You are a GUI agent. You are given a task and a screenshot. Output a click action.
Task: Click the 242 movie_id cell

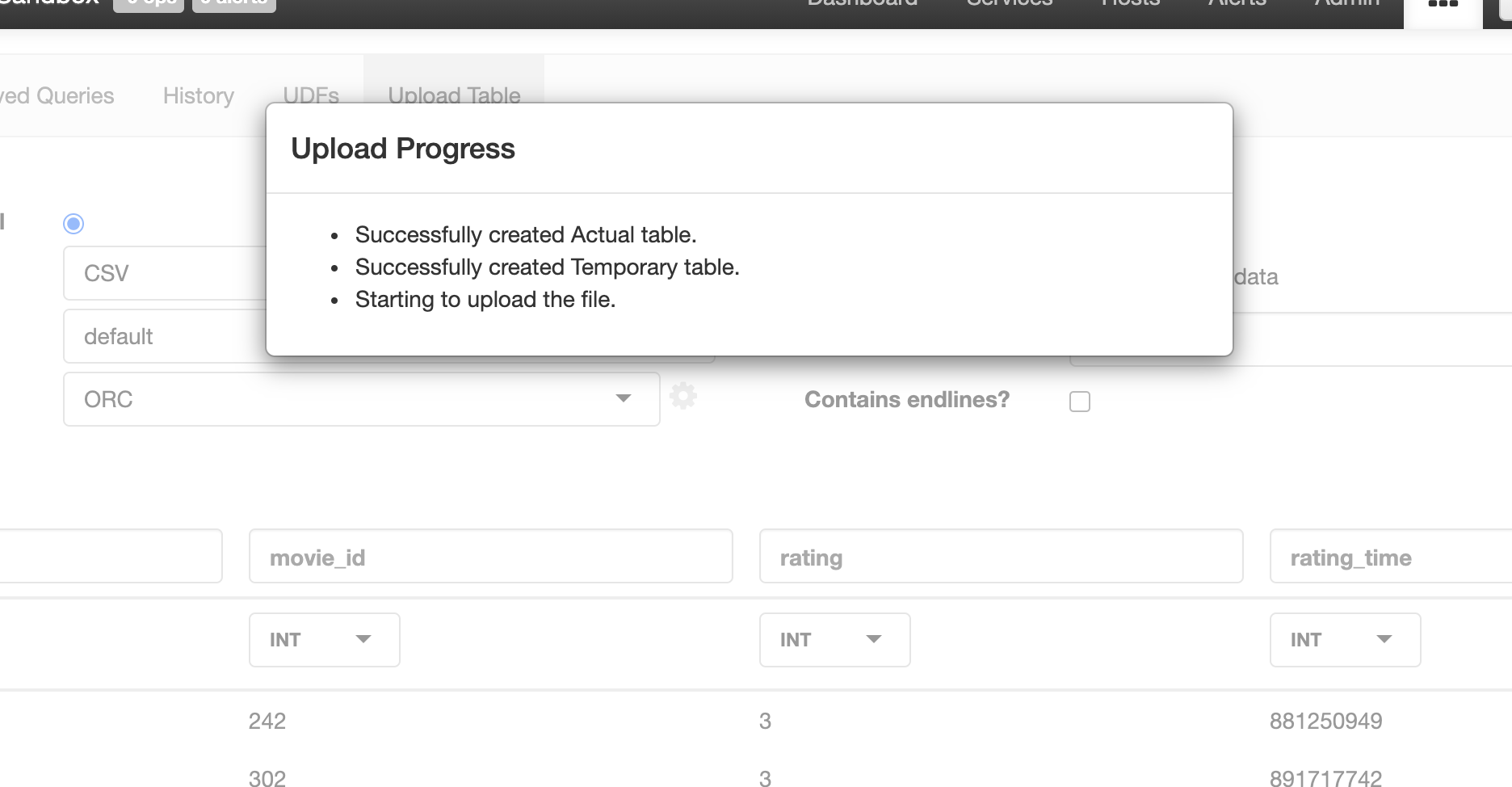point(267,721)
